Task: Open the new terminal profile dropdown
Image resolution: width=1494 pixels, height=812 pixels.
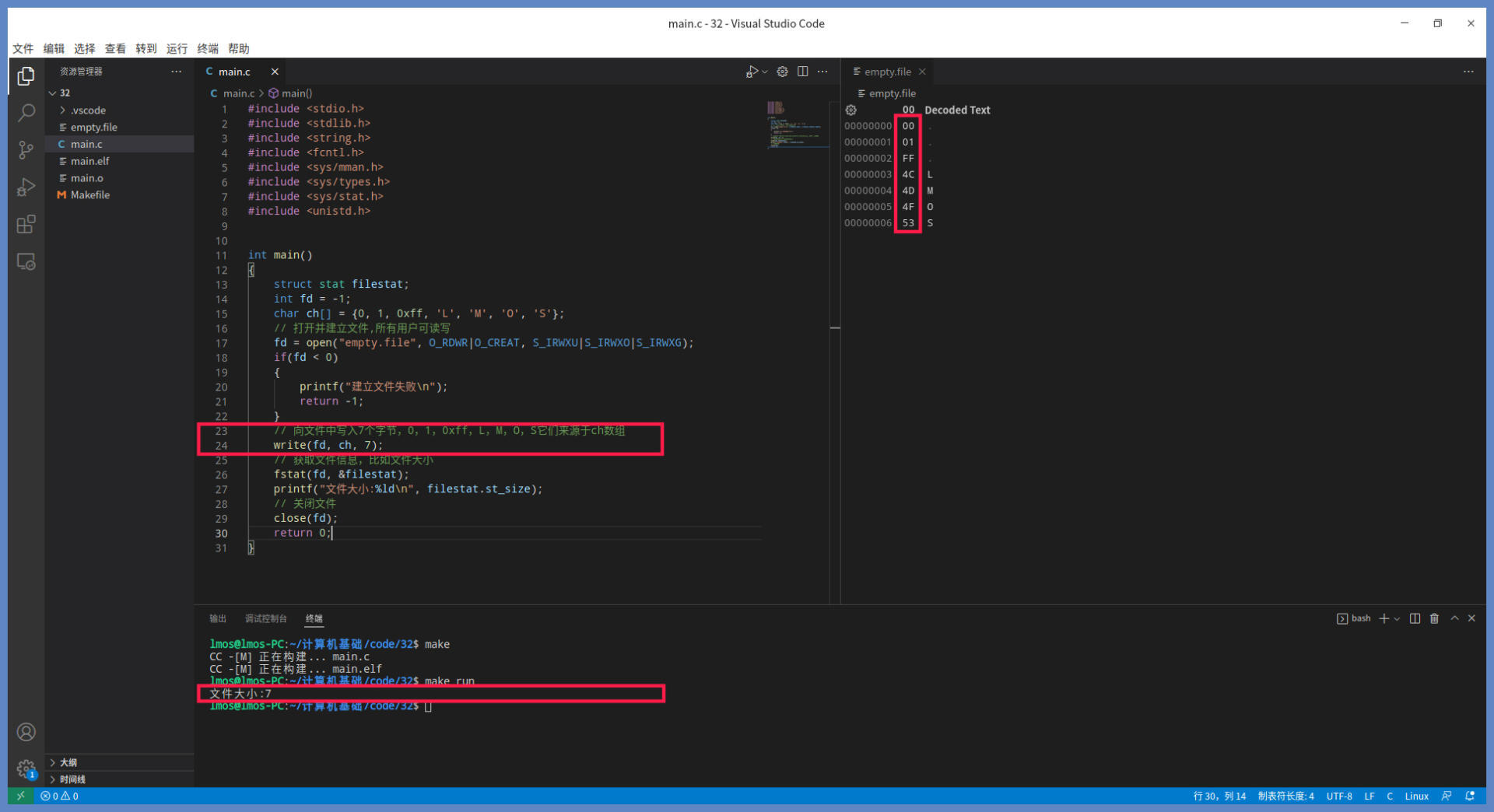Action: [x=1397, y=619]
